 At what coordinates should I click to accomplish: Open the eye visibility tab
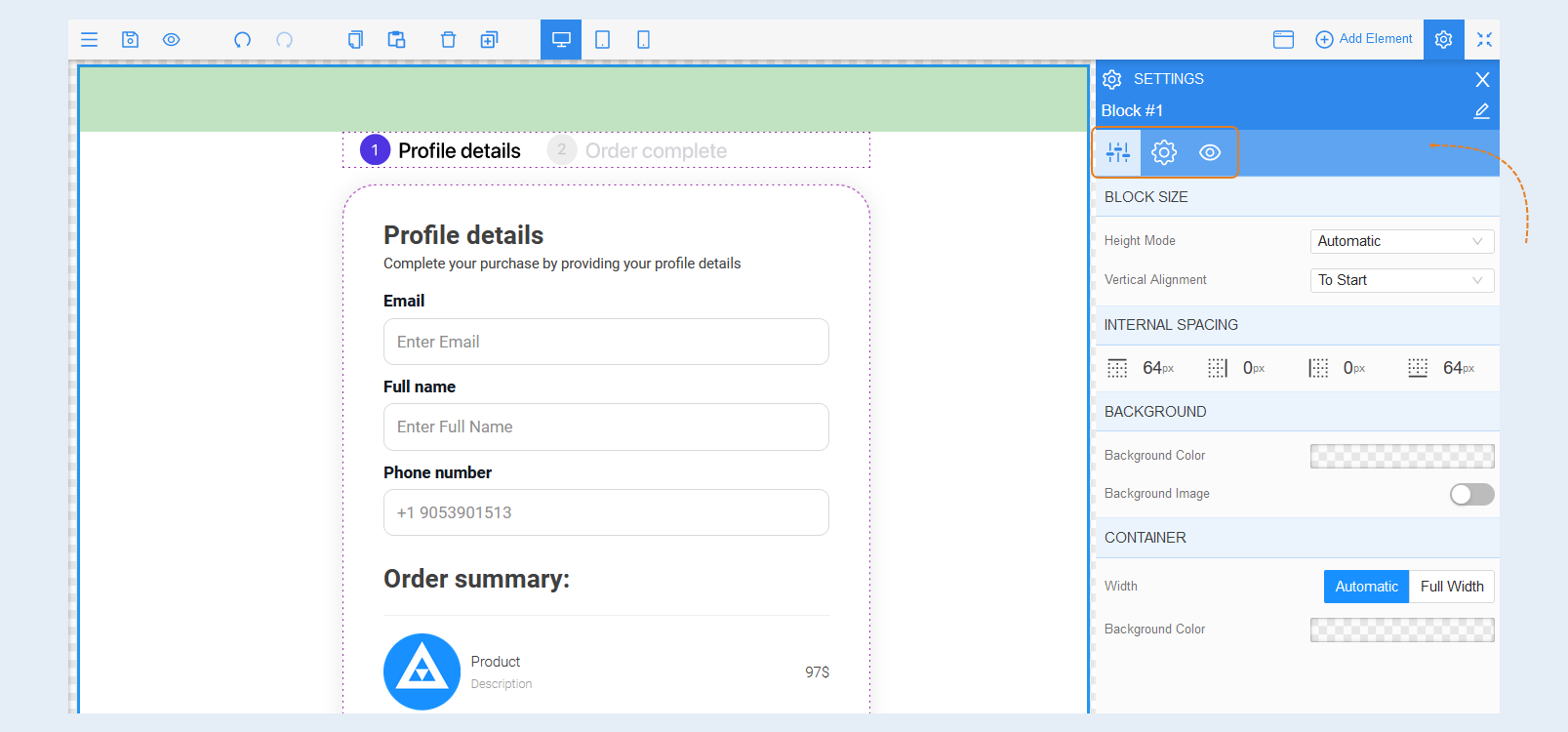click(1210, 152)
